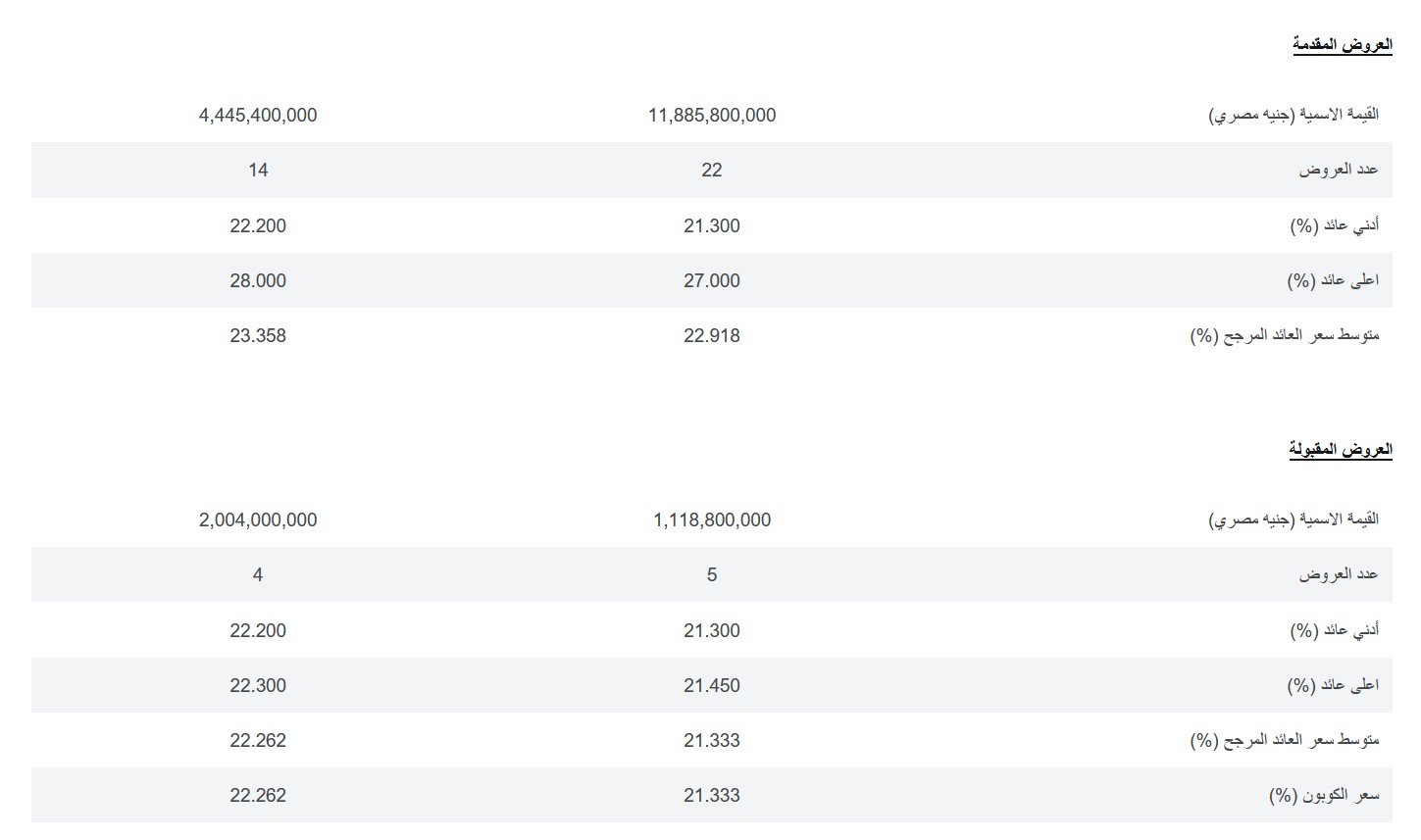Select the 28.000 highest yield value

258,280
